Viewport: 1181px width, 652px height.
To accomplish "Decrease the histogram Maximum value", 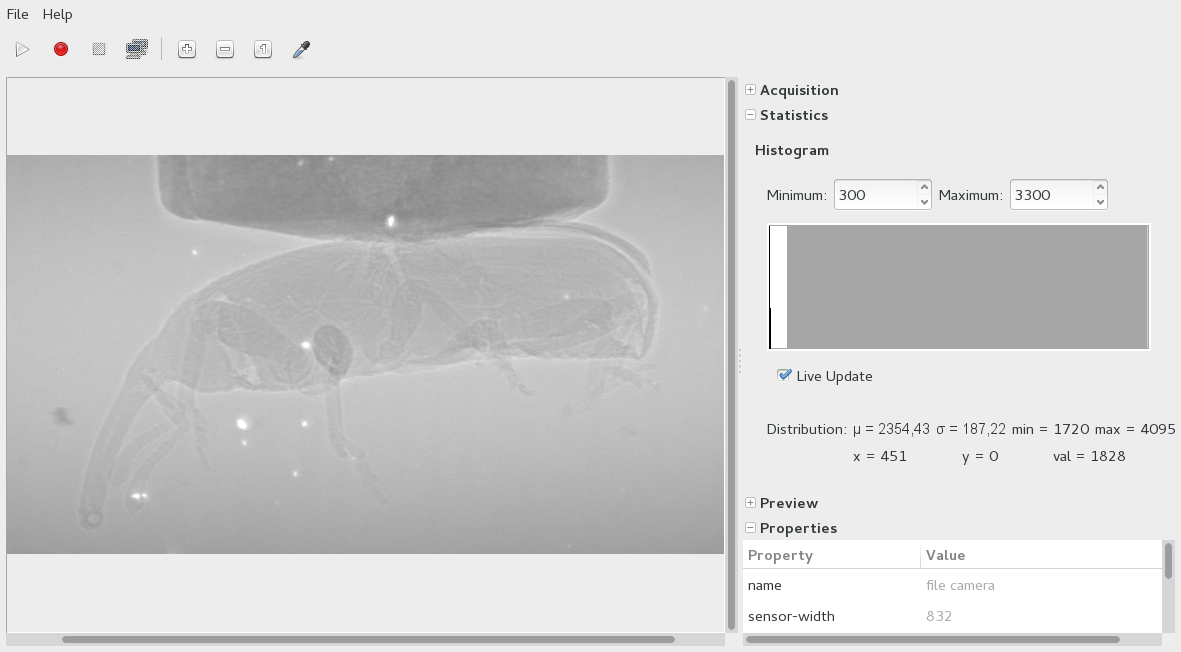I will (1100, 202).
